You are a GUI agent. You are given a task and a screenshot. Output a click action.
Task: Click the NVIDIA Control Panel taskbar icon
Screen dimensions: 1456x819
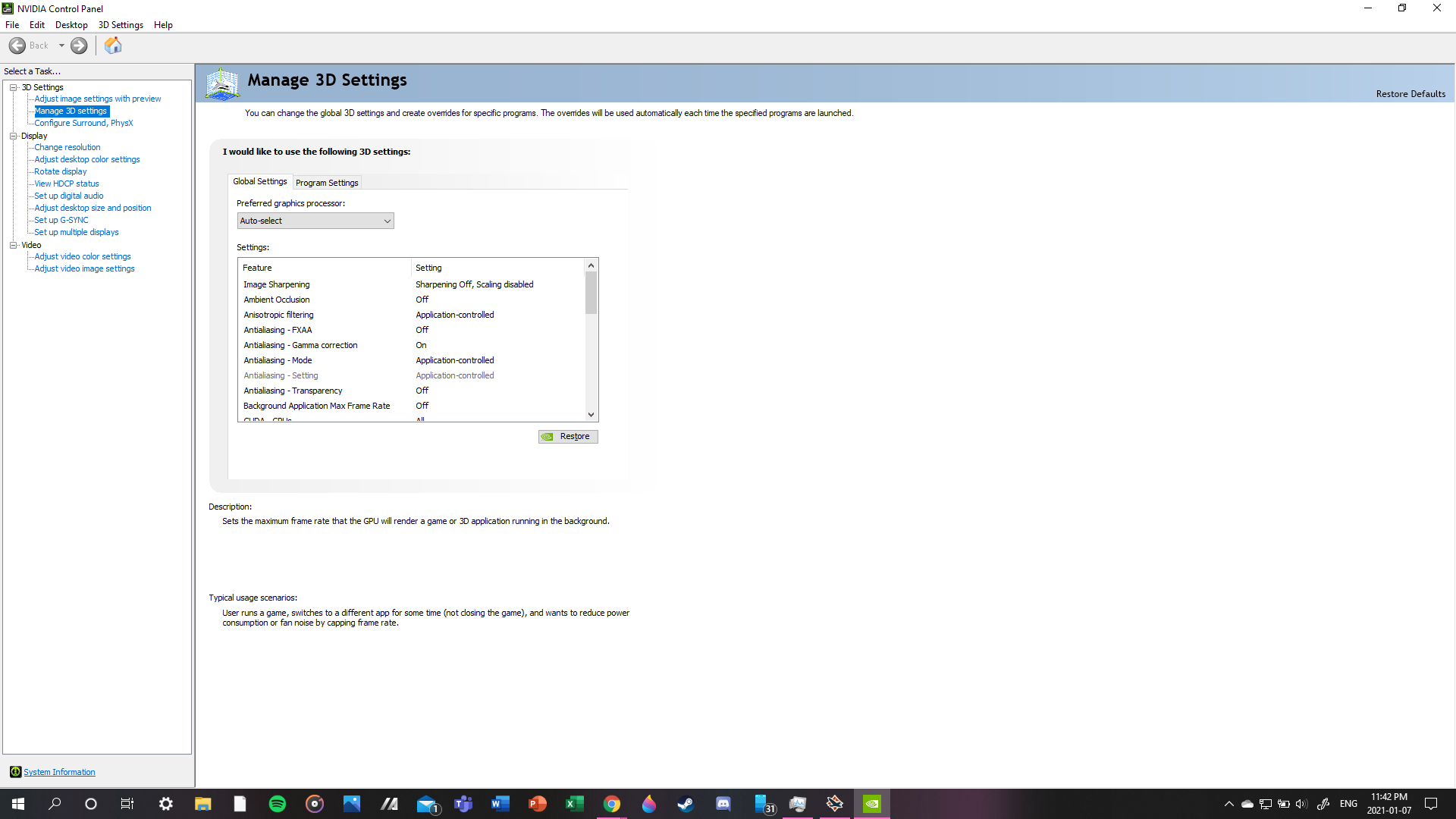pyautogui.click(x=871, y=804)
